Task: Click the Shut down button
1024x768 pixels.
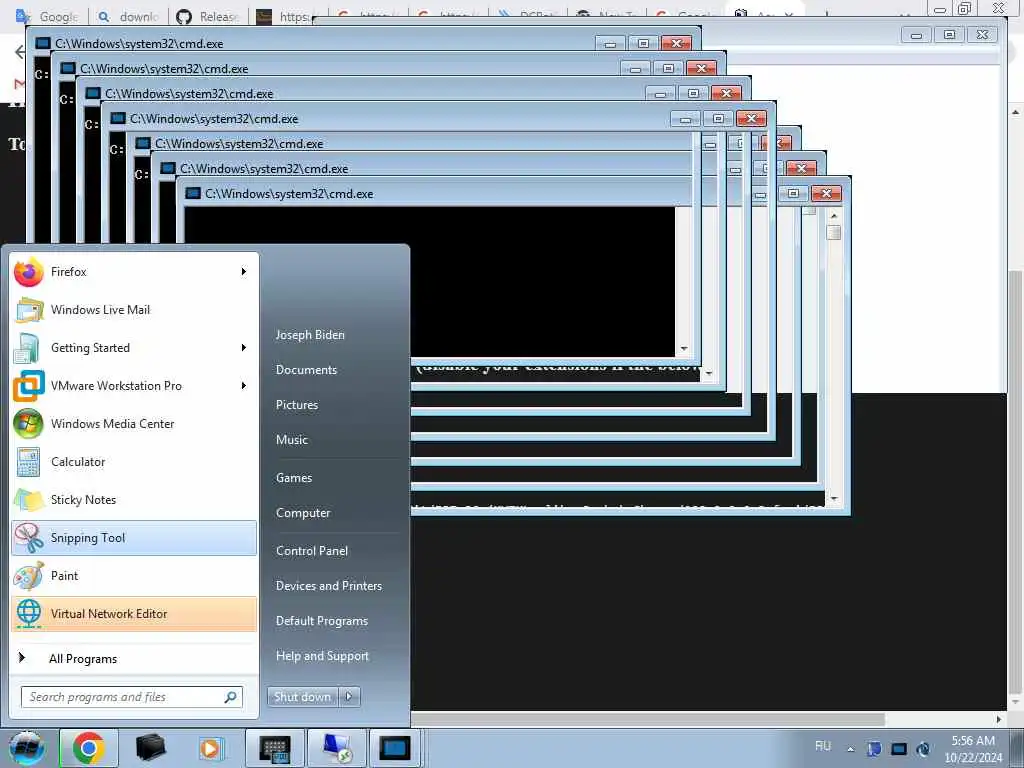Action: click(x=302, y=697)
